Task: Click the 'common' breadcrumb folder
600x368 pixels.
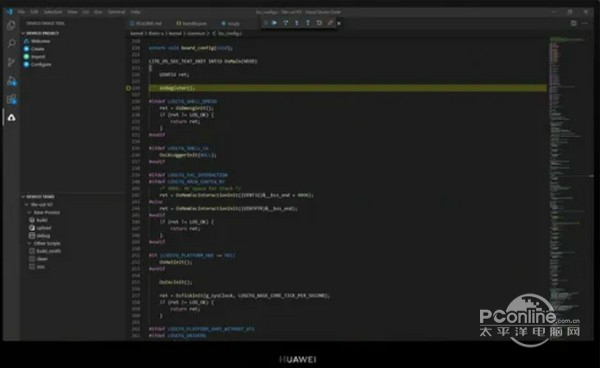Action: 196,33
